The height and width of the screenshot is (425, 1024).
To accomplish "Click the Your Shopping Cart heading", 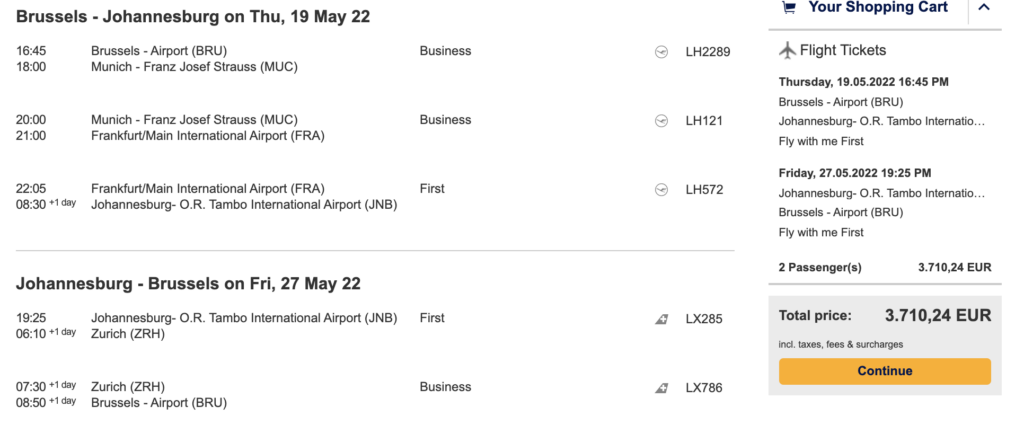I will click(877, 8).
